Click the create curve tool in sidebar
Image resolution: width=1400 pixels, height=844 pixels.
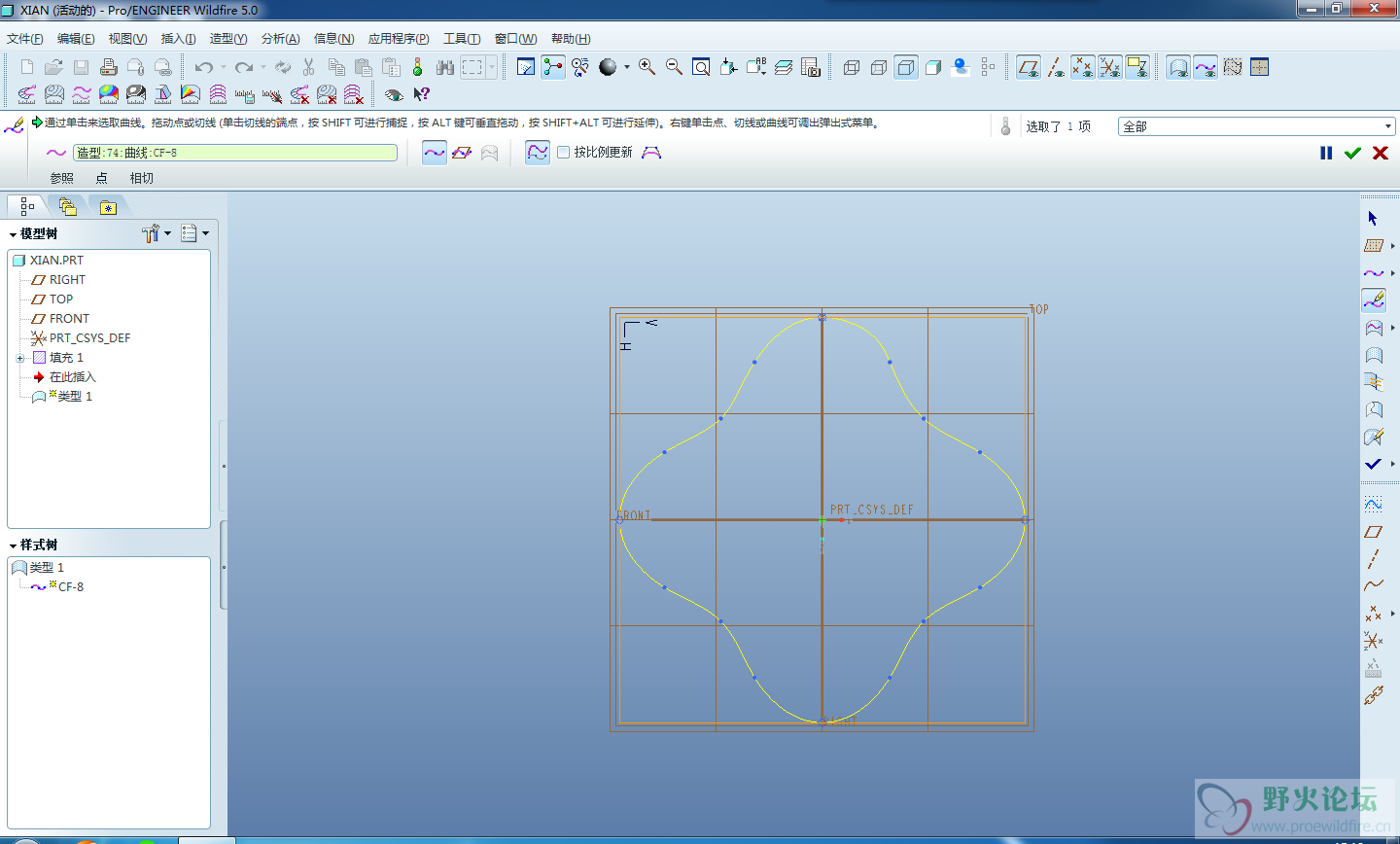click(1373, 273)
